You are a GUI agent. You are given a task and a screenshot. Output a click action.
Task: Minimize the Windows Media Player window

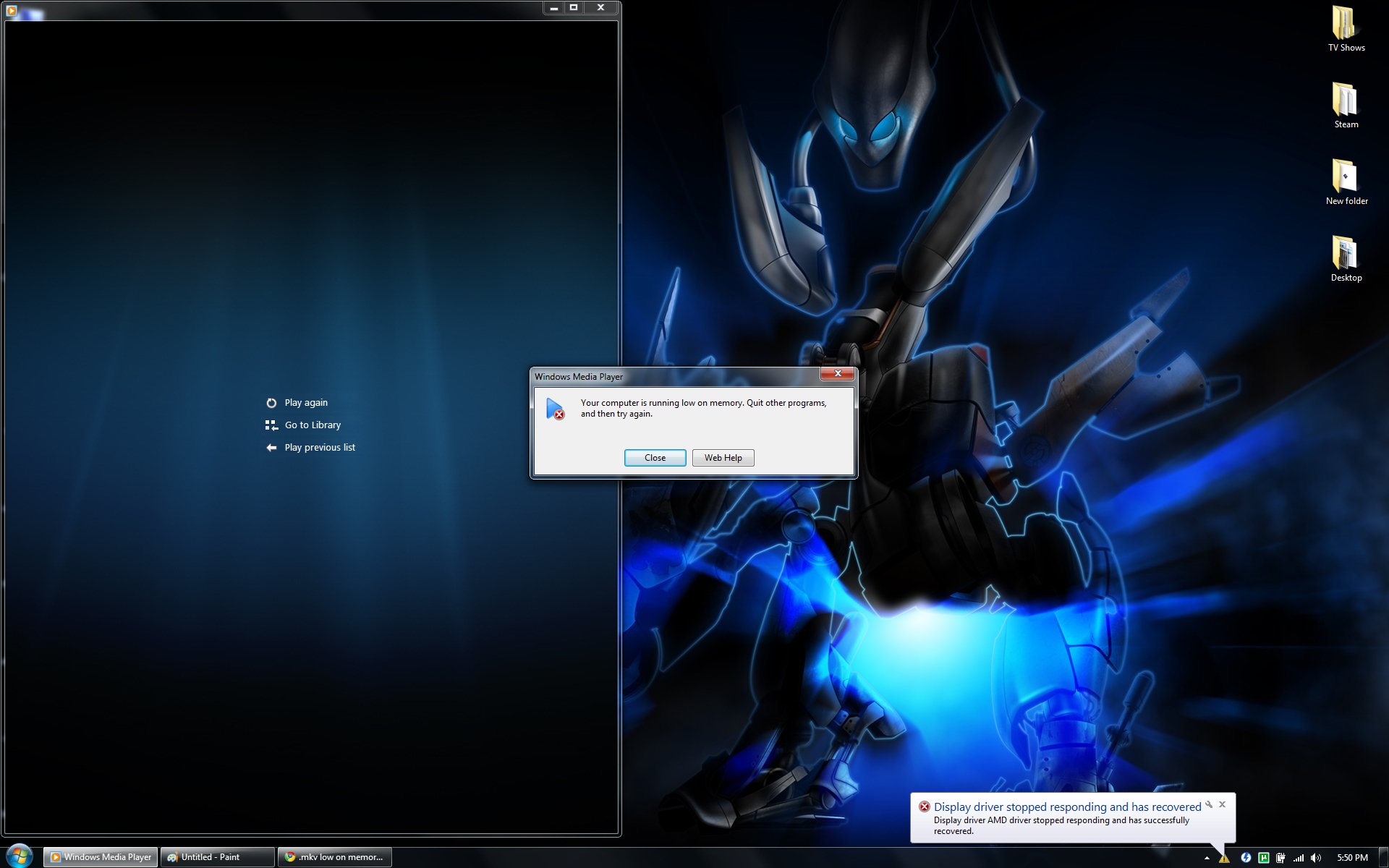pos(553,8)
